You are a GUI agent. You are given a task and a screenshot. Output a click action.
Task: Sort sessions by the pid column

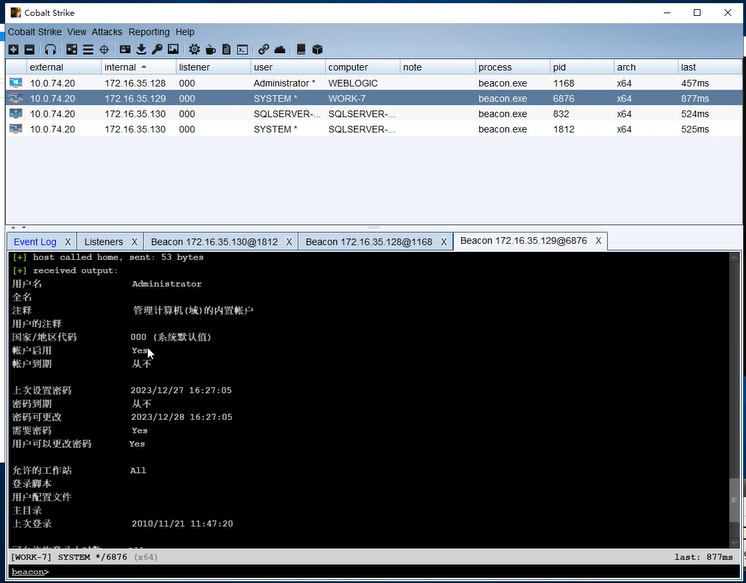click(x=582, y=67)
